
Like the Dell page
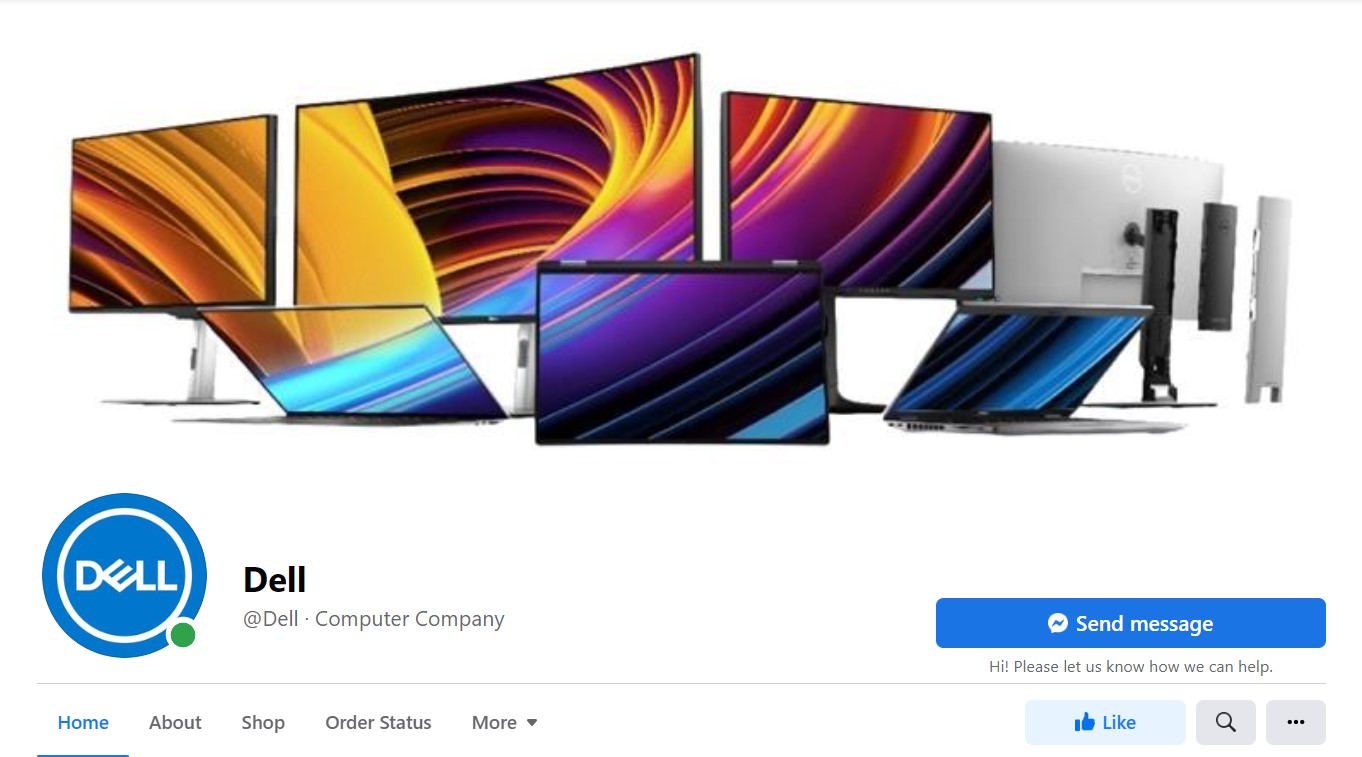click(1105, 722)
